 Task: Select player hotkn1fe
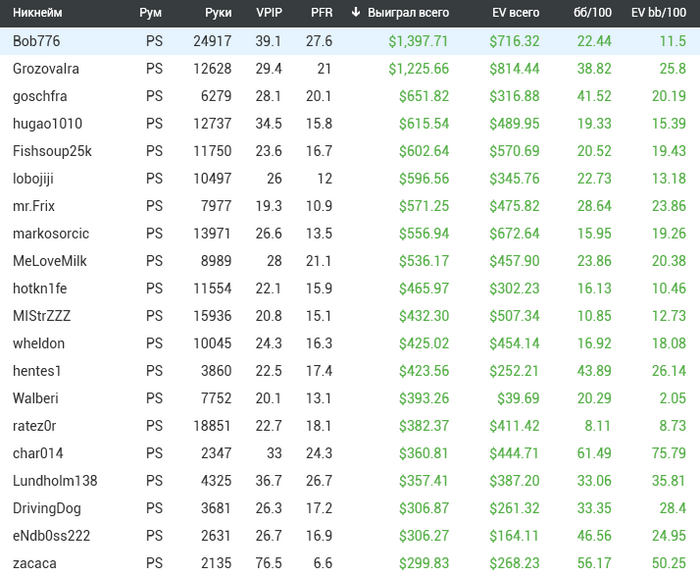40,288
